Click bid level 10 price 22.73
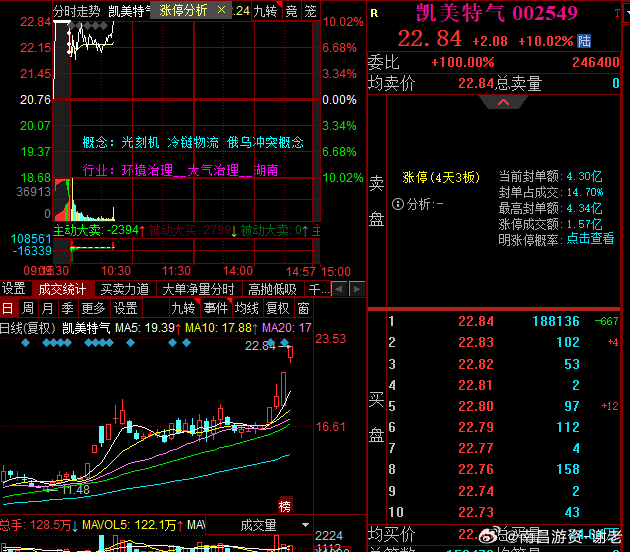This screenshot has height=552, width=630. pos(476,512)
